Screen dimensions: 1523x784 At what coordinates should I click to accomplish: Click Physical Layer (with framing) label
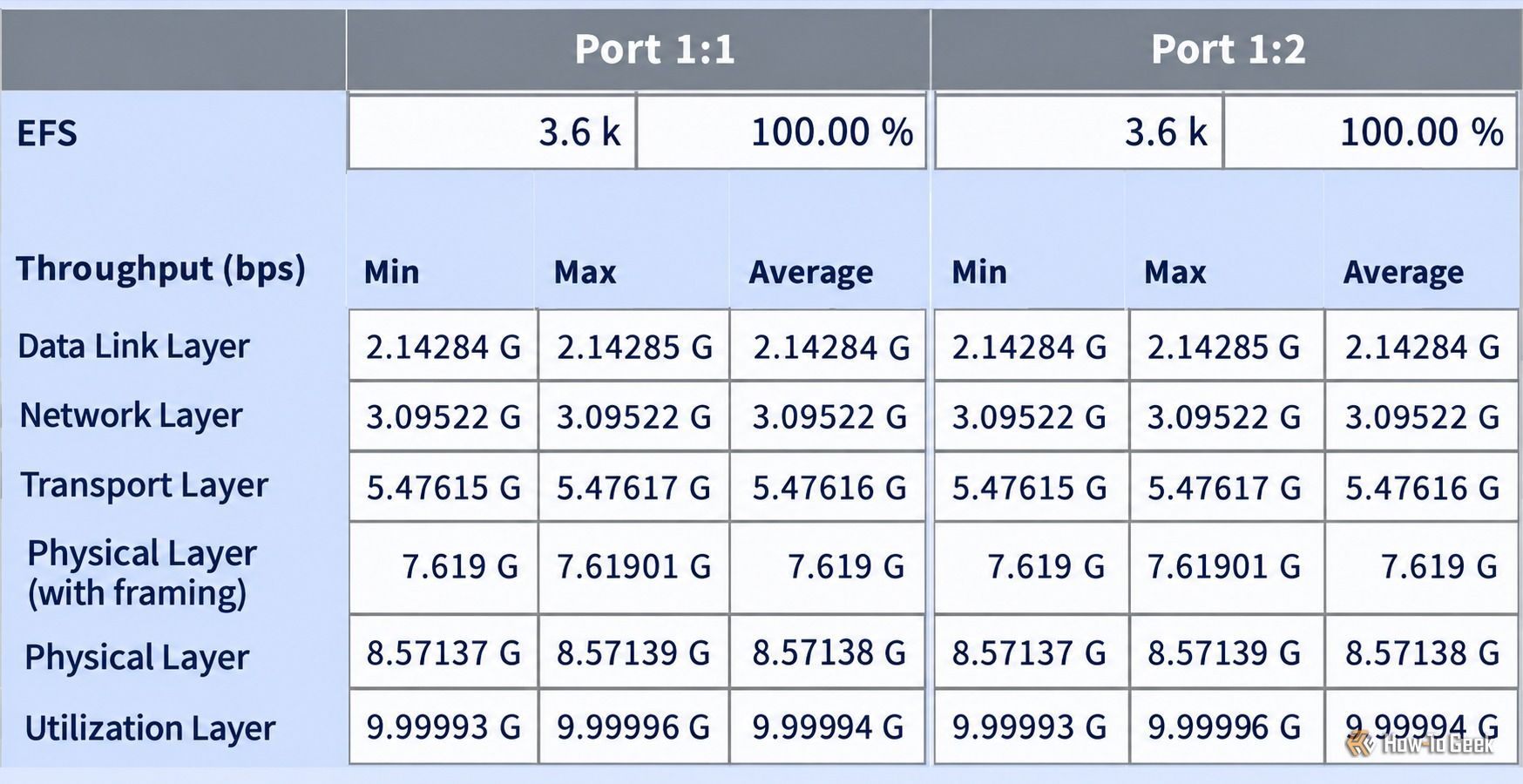click(141, 573)
